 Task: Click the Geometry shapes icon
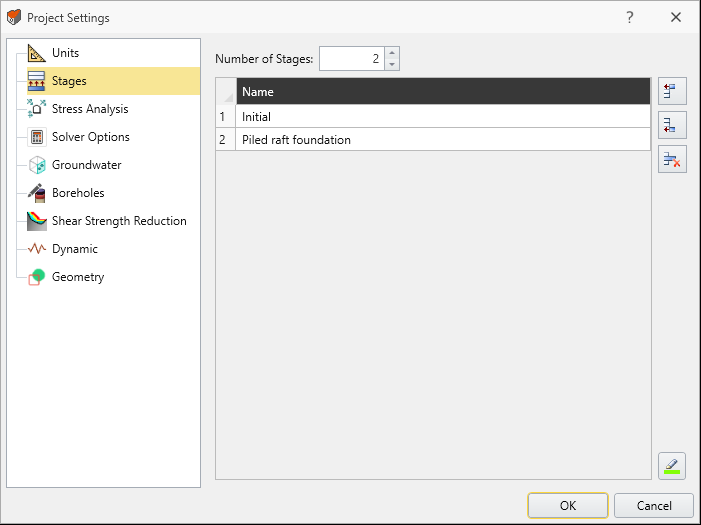click(37, 277)
